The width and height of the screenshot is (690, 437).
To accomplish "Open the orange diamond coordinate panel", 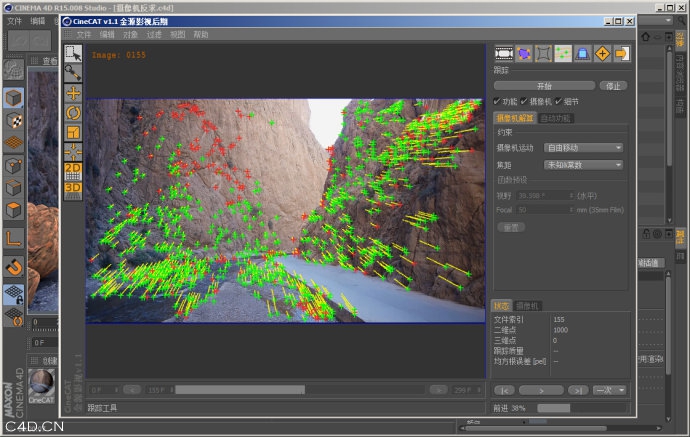I will click(x=602, y=54).
